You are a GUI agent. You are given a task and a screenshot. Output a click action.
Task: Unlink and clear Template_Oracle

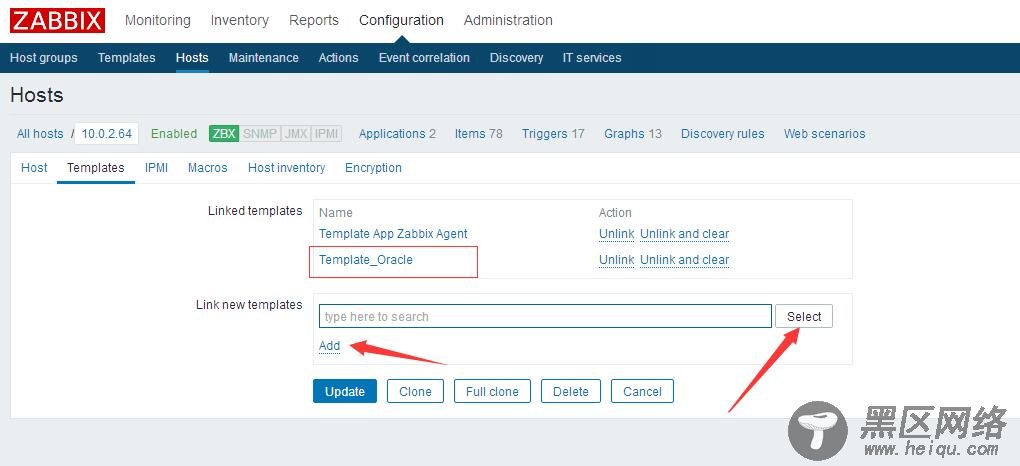(684, 260)
